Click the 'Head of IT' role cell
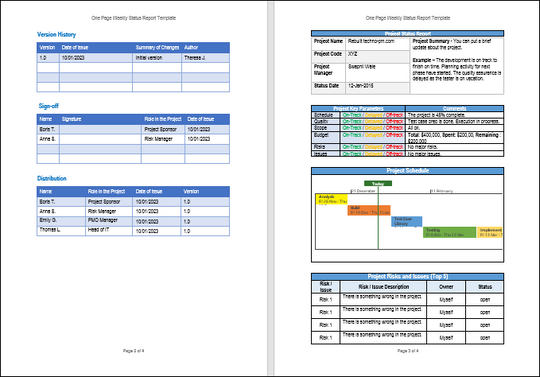The width and height of the screenshot is (540, 377). pos(98,230)
